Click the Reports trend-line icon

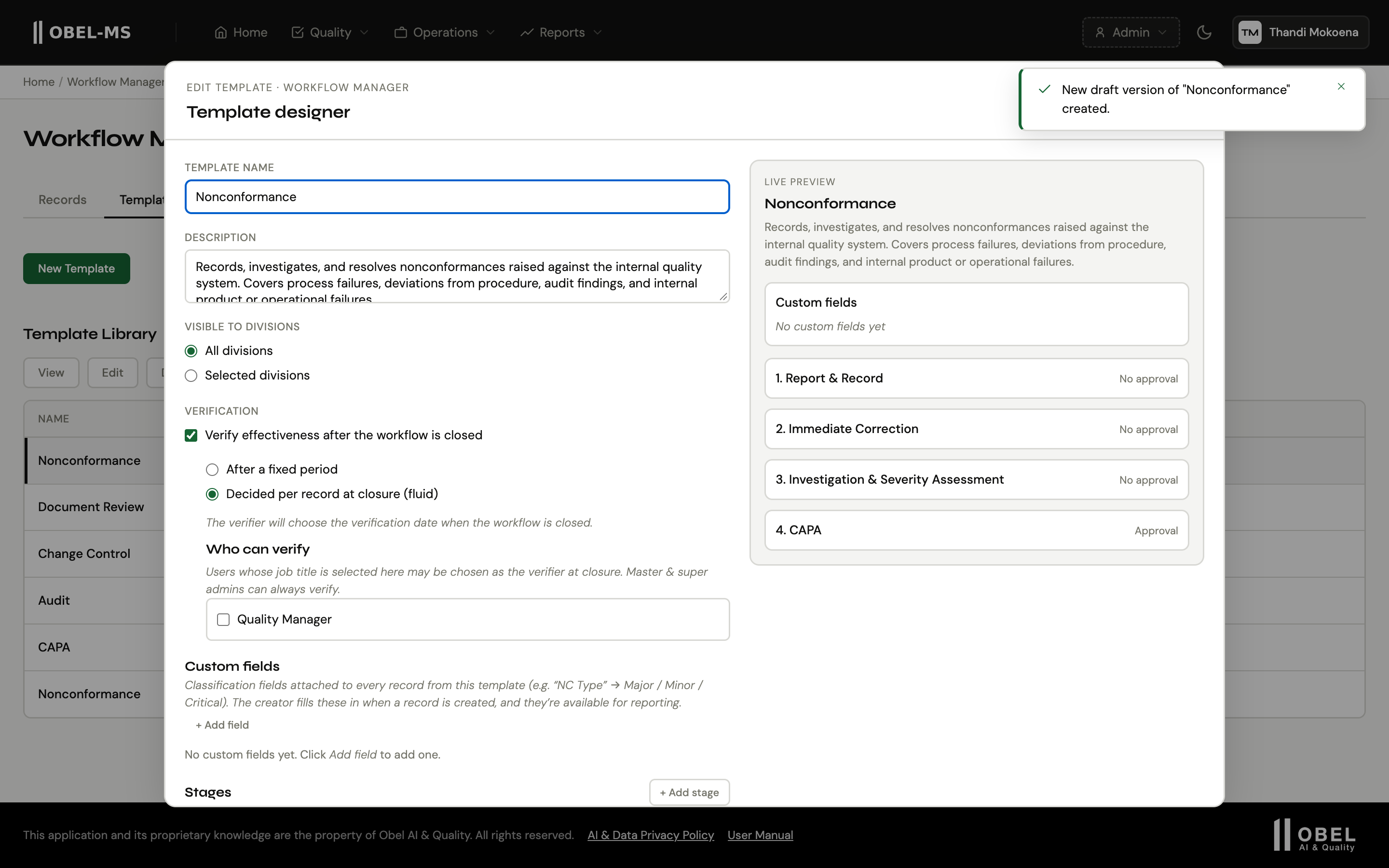[527, 33]
